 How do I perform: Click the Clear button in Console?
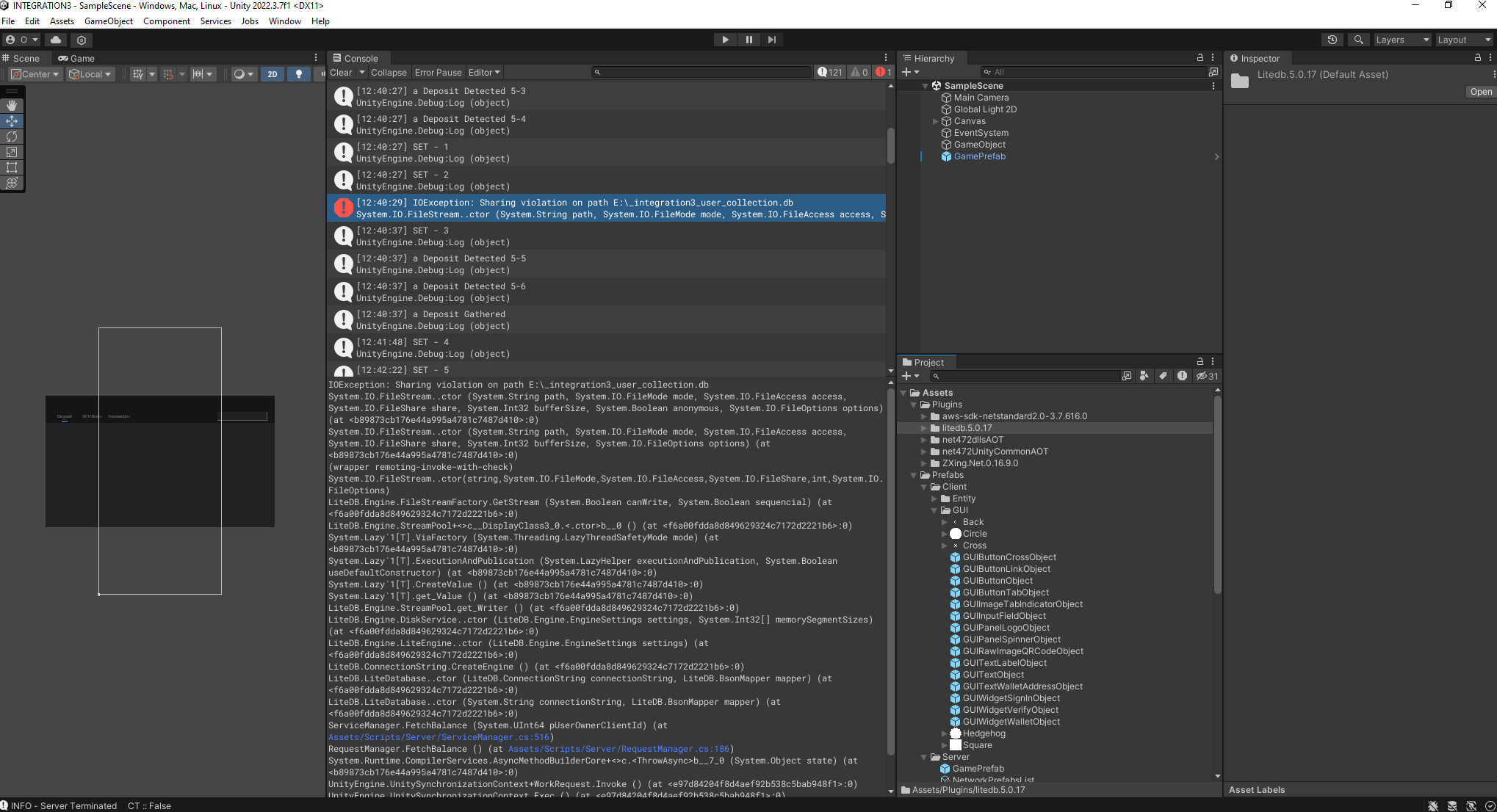tap(342, 72)
